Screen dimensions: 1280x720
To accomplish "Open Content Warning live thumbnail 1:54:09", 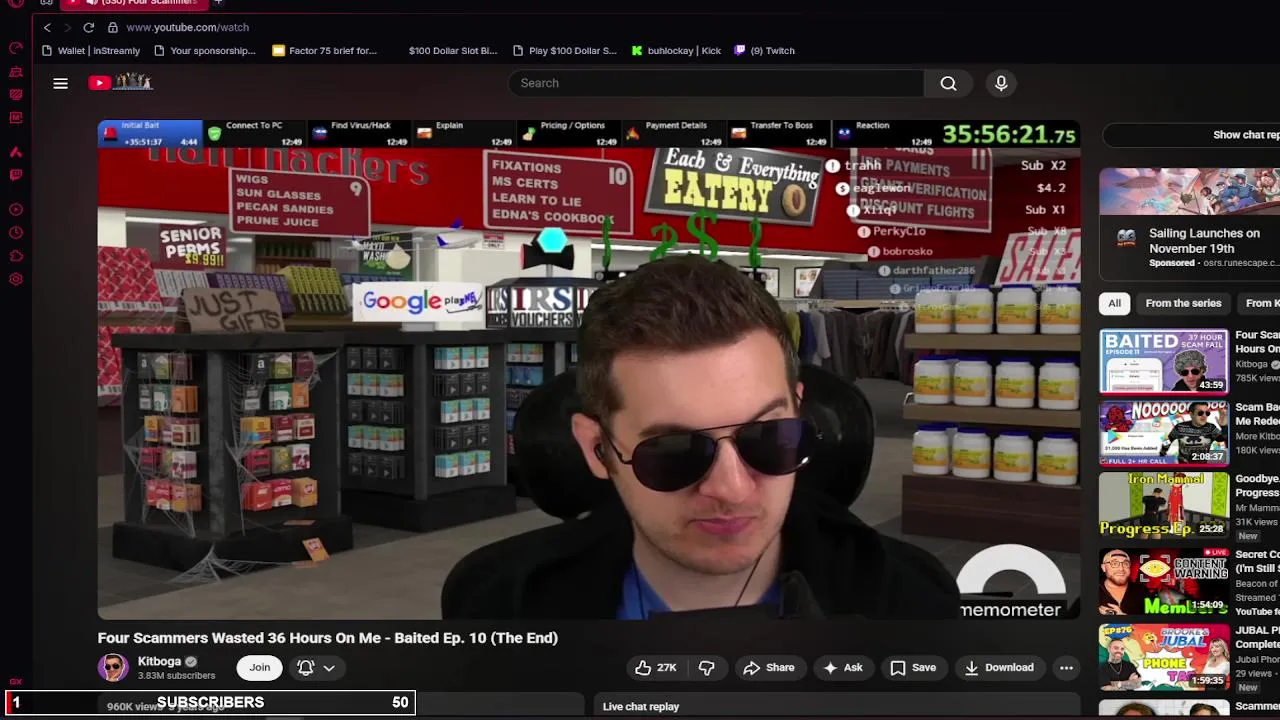I will click(x=1164, y=581).
